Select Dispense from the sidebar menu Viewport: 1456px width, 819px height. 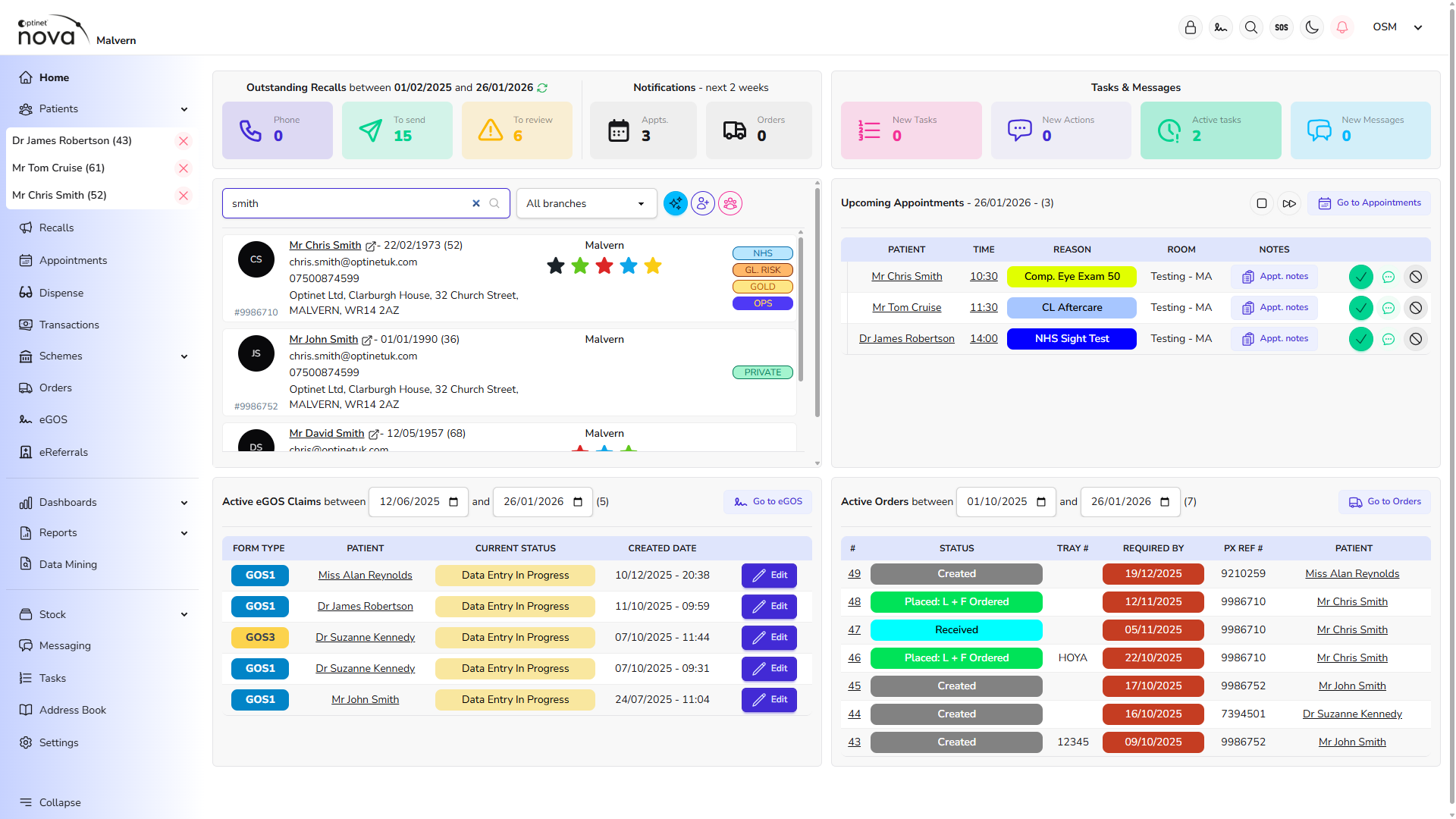coord(61,293)
